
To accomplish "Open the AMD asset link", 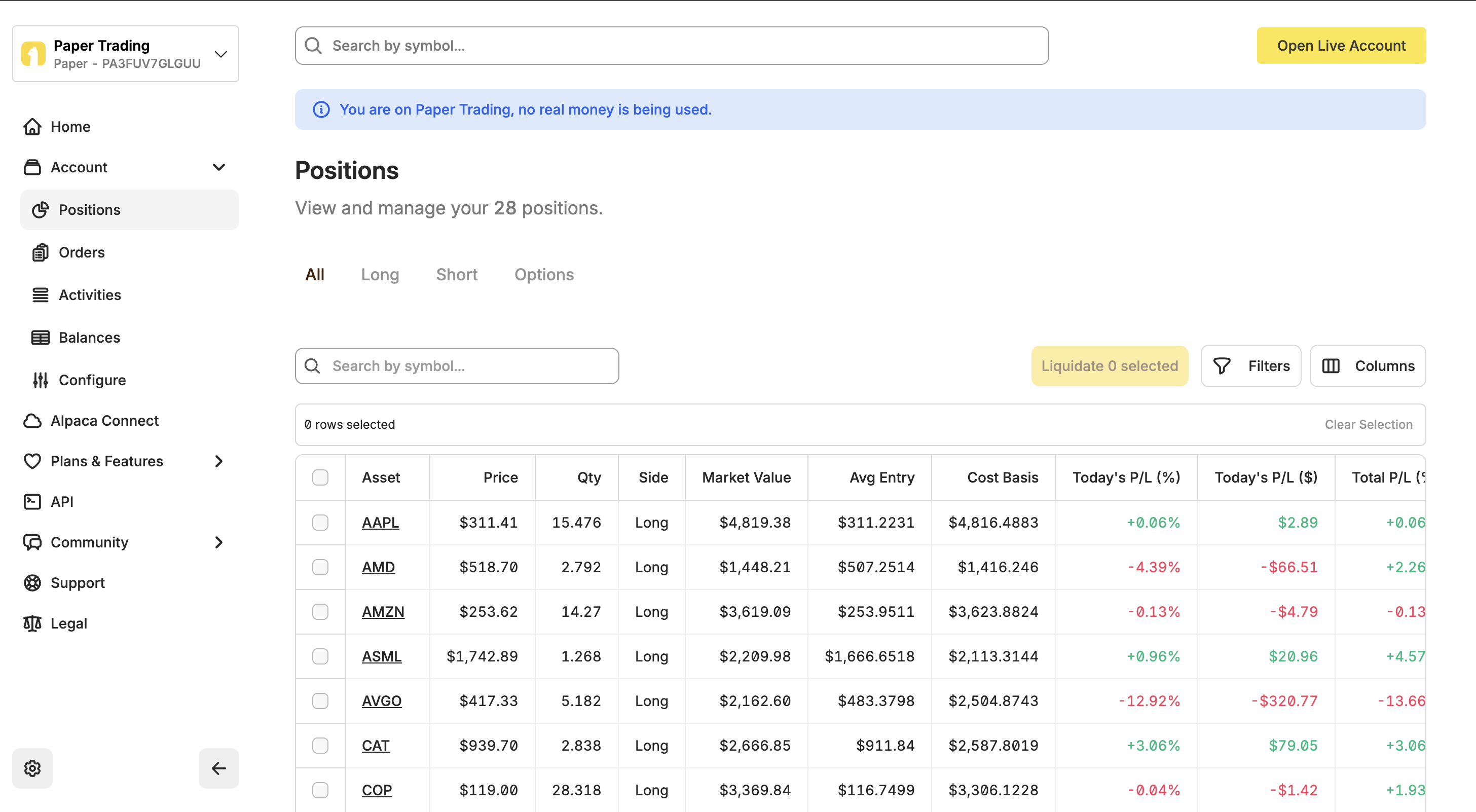I will [x=378, y=567].
